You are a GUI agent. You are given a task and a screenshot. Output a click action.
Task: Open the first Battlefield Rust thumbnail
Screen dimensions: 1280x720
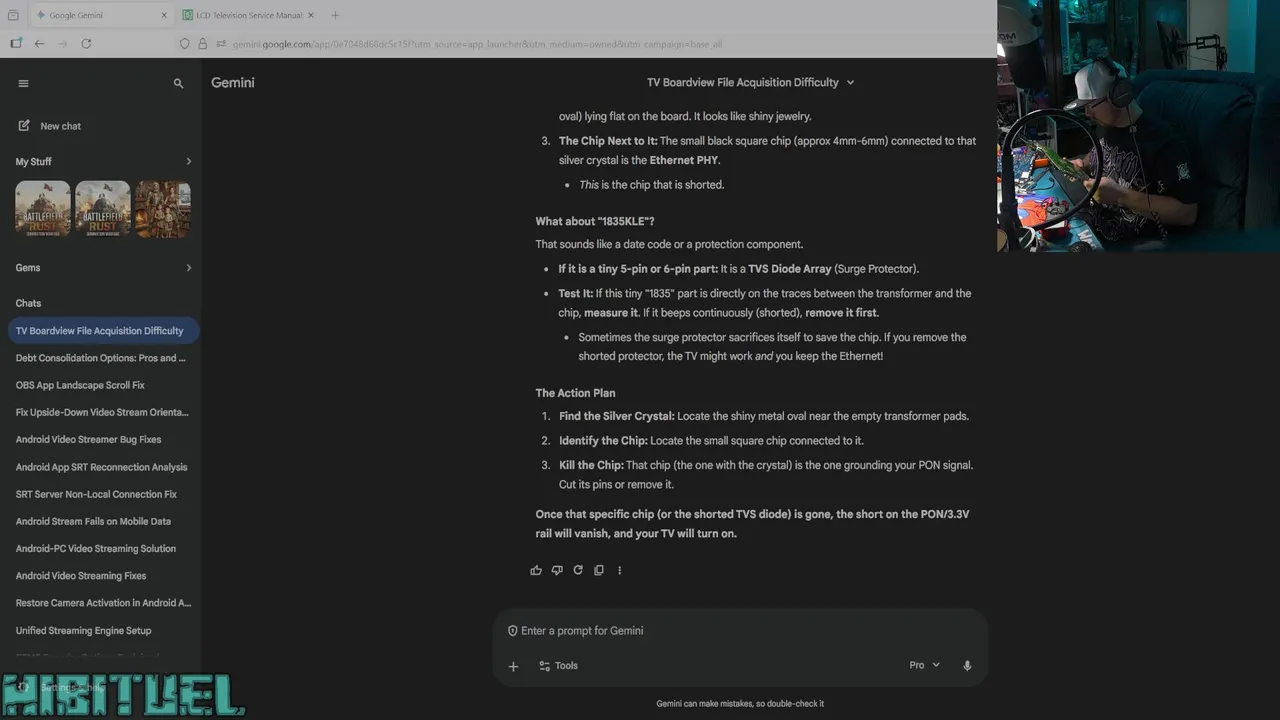(x=43, y=208)
